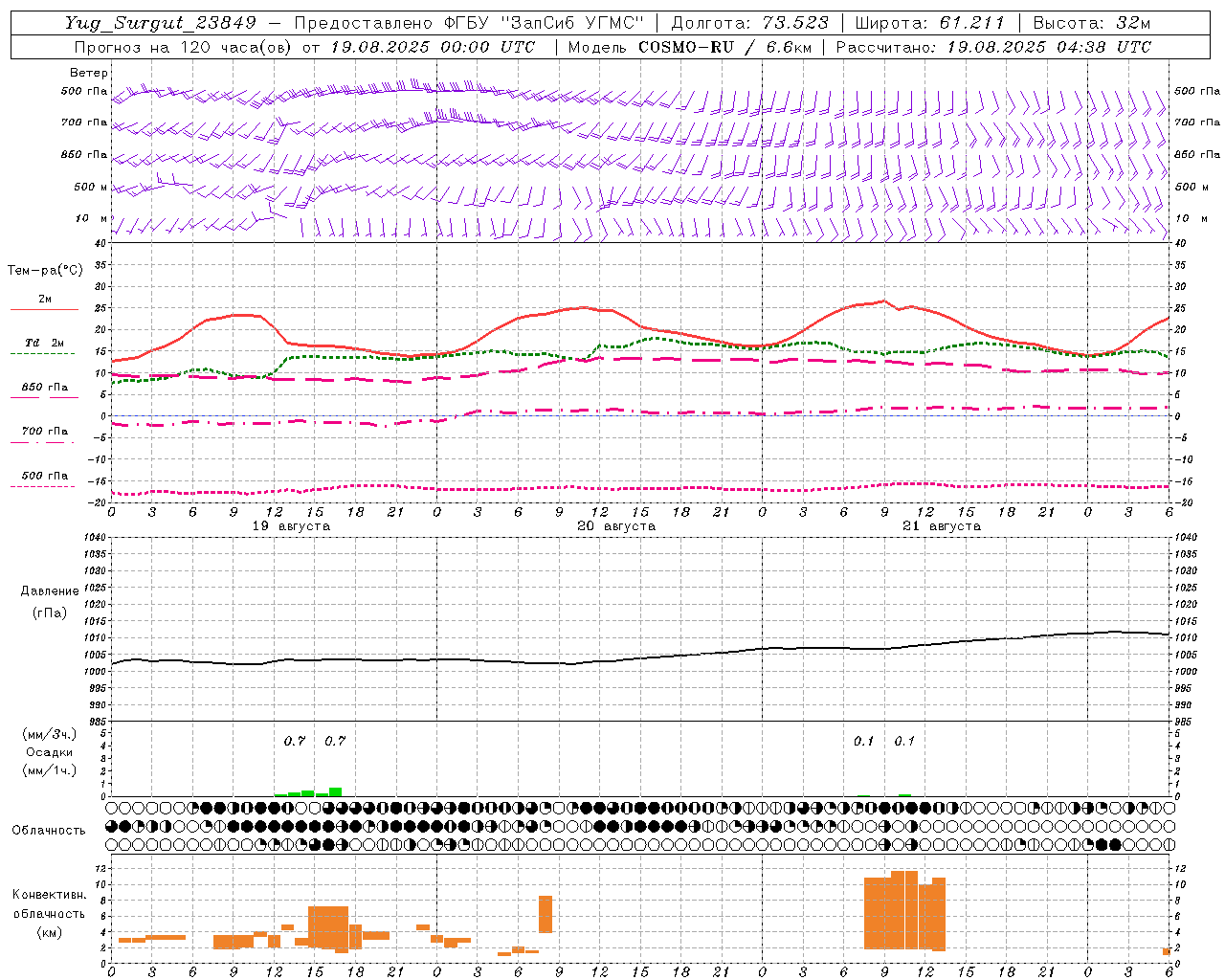Click the 10 м wind level label on left
Image resolution: width=1225 pixels, height=980 pixels.
click(x=91, y=218)
